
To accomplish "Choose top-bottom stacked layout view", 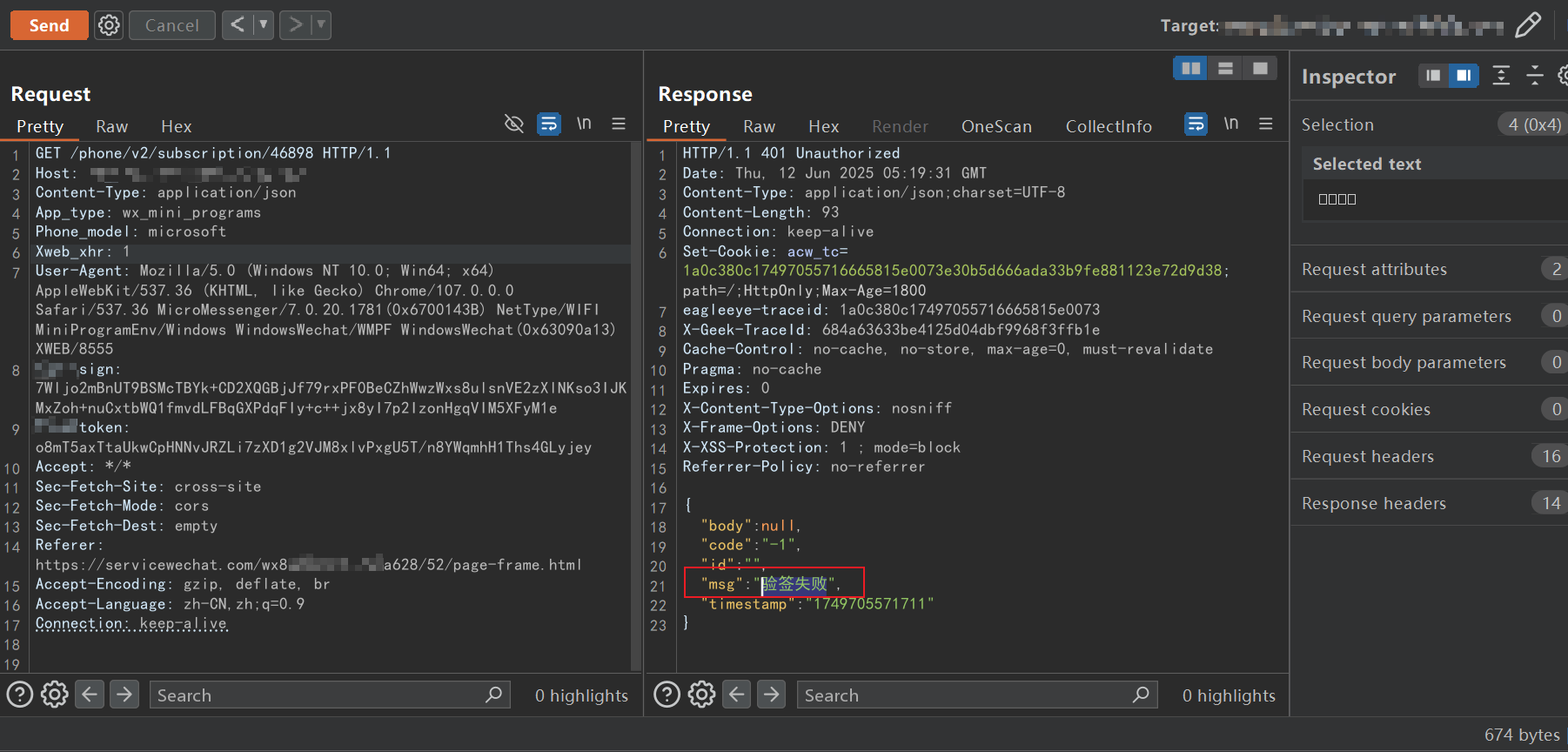I will point(1225,68).
